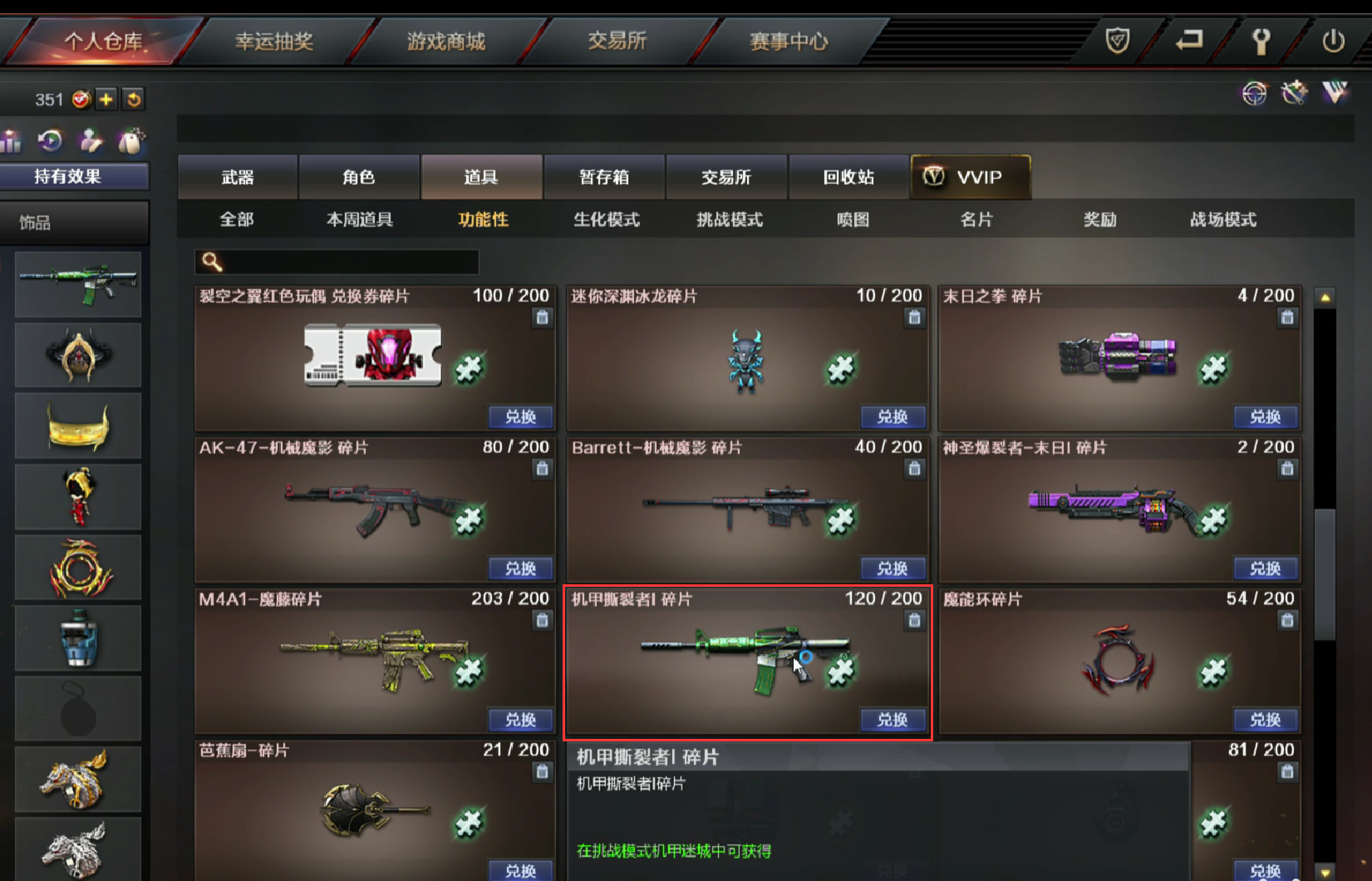Screen dimensions: 1372x881
Task: Delete 末日之拳 碎片 using its trash icon
Action: coord(1287,317)
